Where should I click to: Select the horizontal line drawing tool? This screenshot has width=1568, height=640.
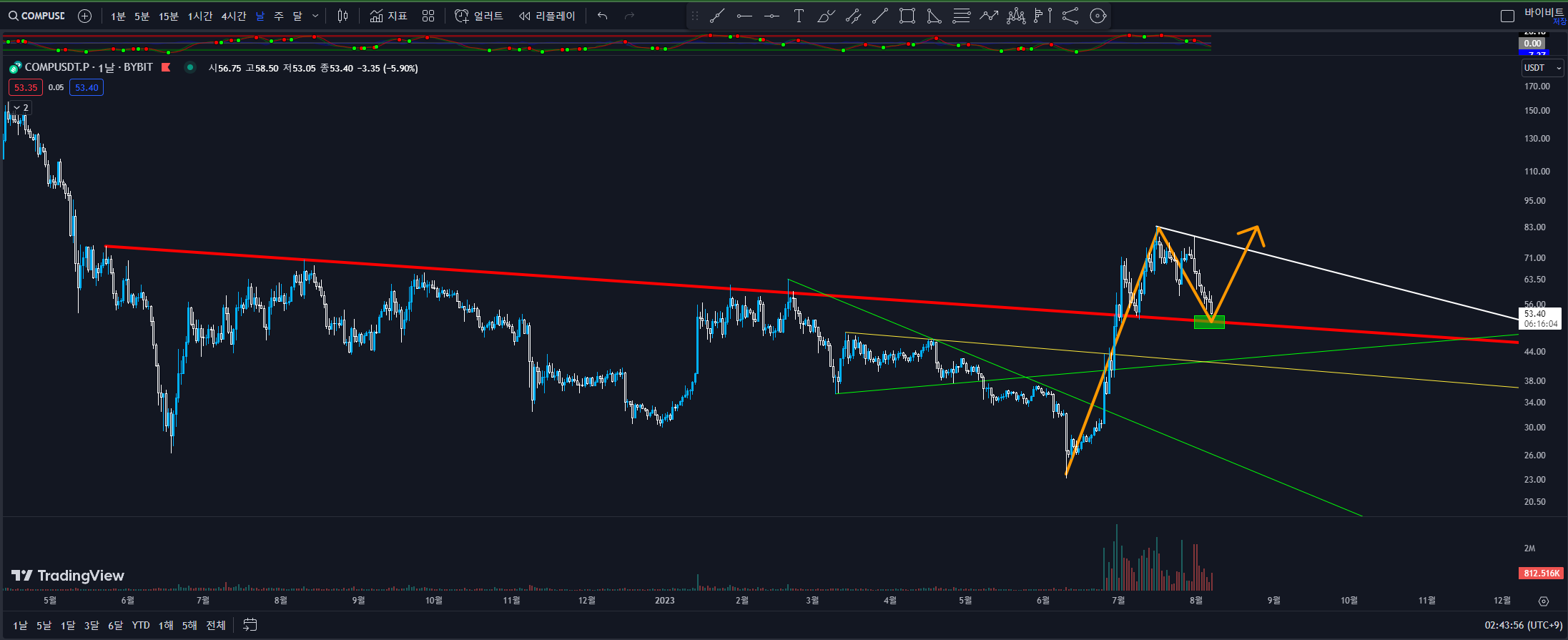[744, 16]
